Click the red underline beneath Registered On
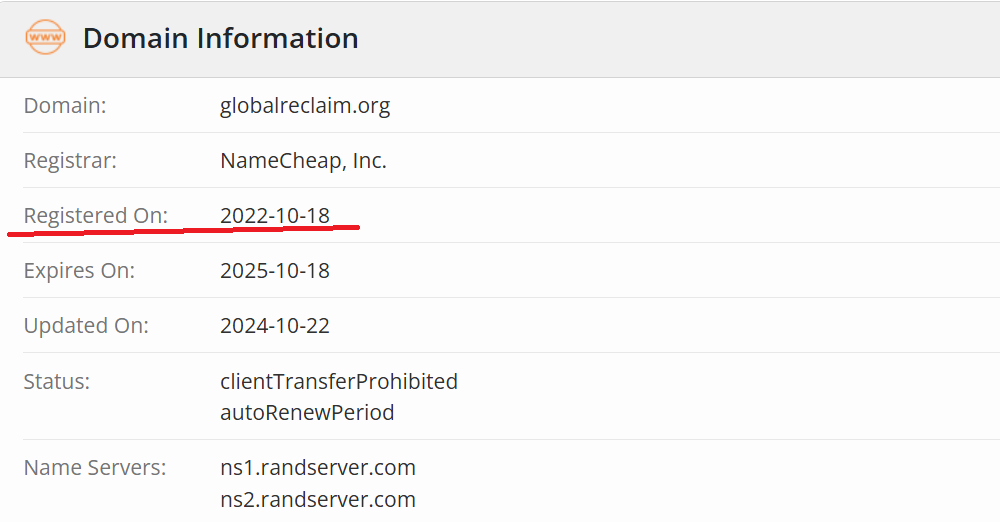The height and width of the screenshot is (522, 1000). click(x=180, y=231)
